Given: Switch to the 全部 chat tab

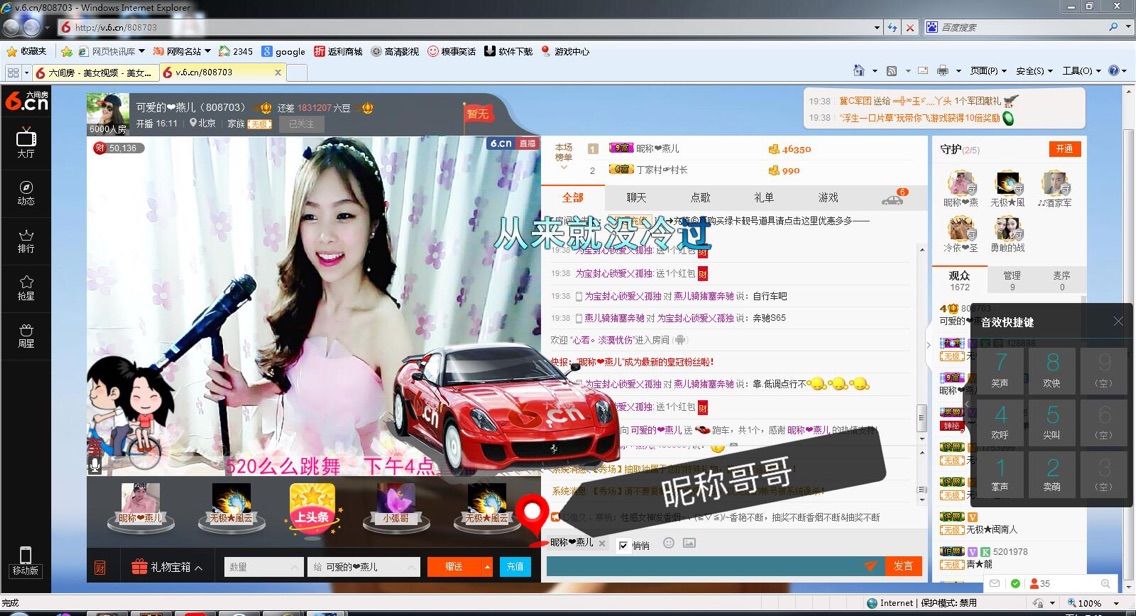Looking at the screenshot, I should click(x=572, y=197).
